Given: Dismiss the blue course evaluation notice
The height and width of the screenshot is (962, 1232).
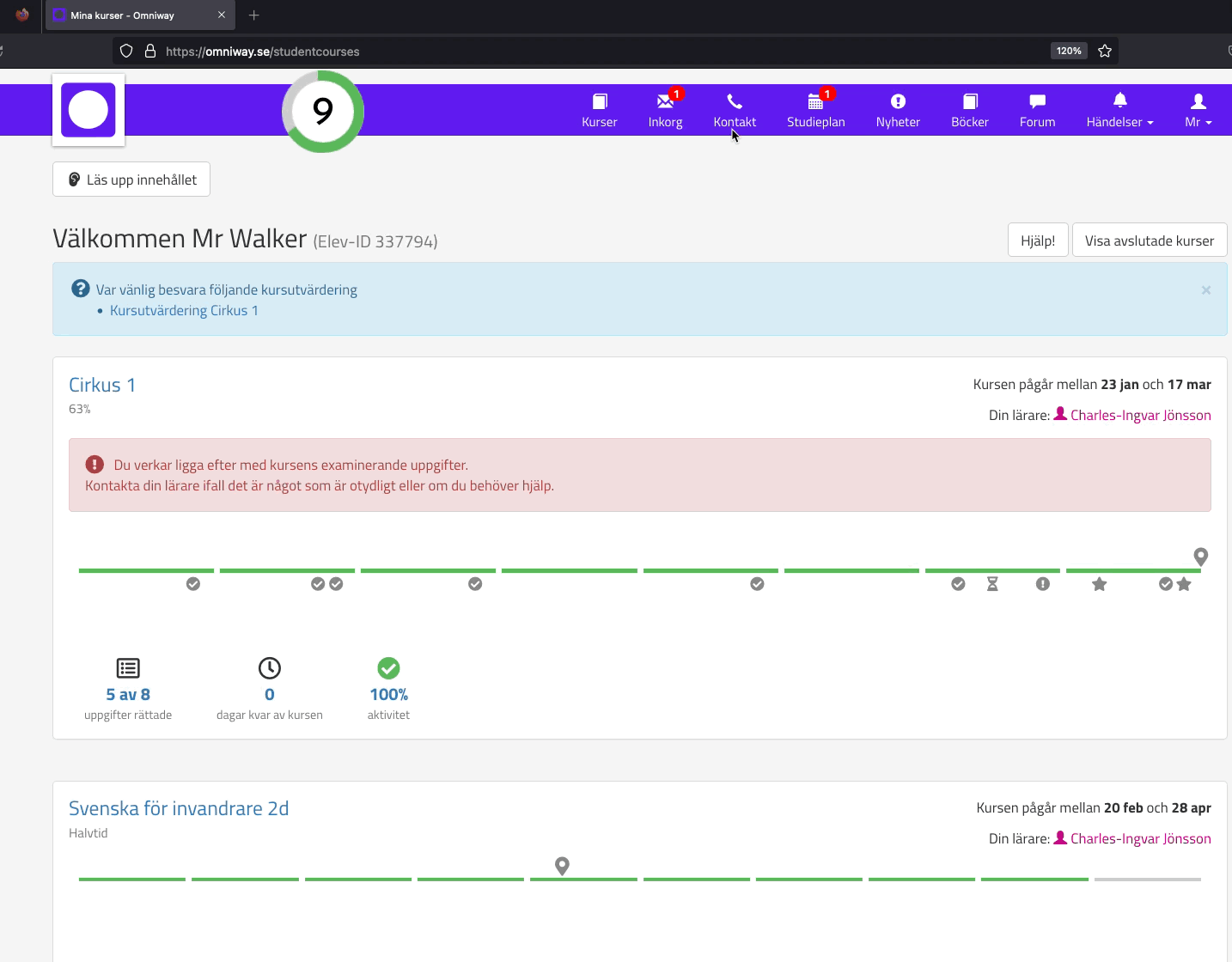Looking at the screenshot, I should point(1205,290).
